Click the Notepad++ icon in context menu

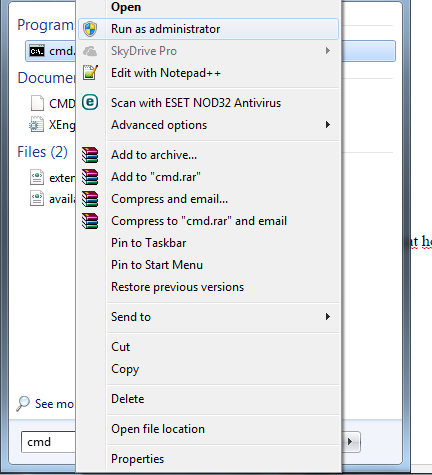pos(90,73)
